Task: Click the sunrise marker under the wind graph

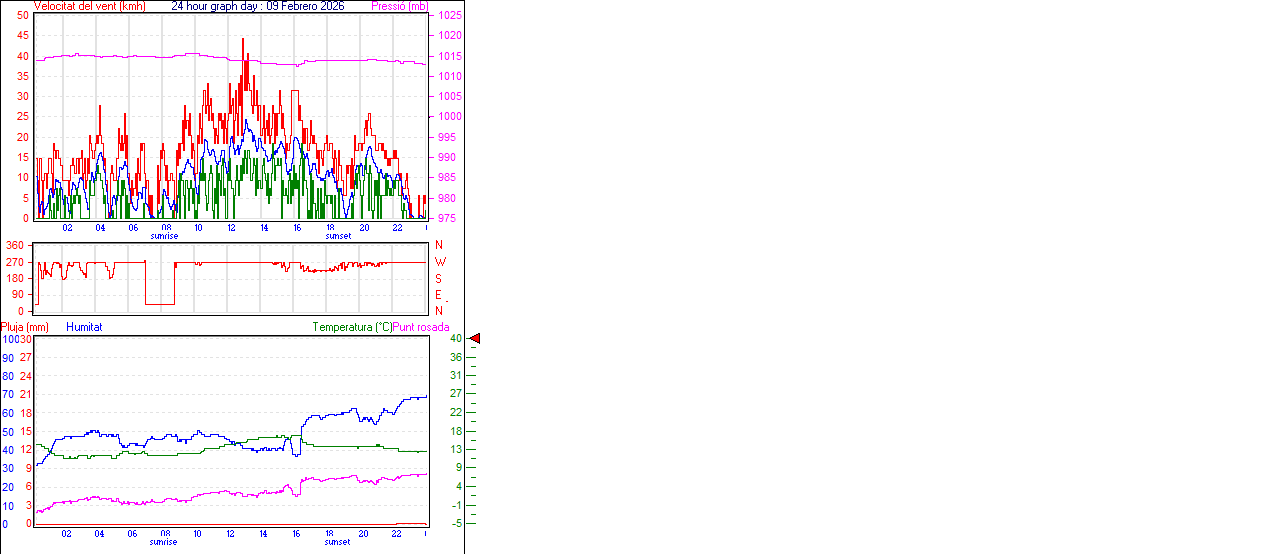Action: [x=164, y=236]
